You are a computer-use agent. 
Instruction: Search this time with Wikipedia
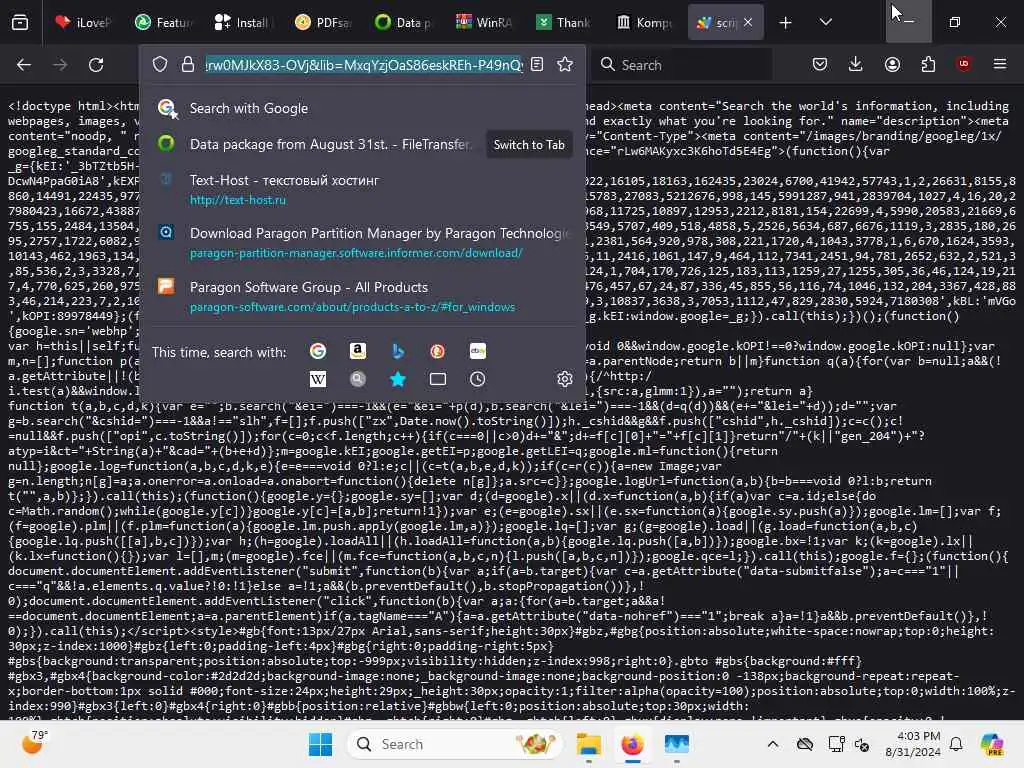(318, 379)
